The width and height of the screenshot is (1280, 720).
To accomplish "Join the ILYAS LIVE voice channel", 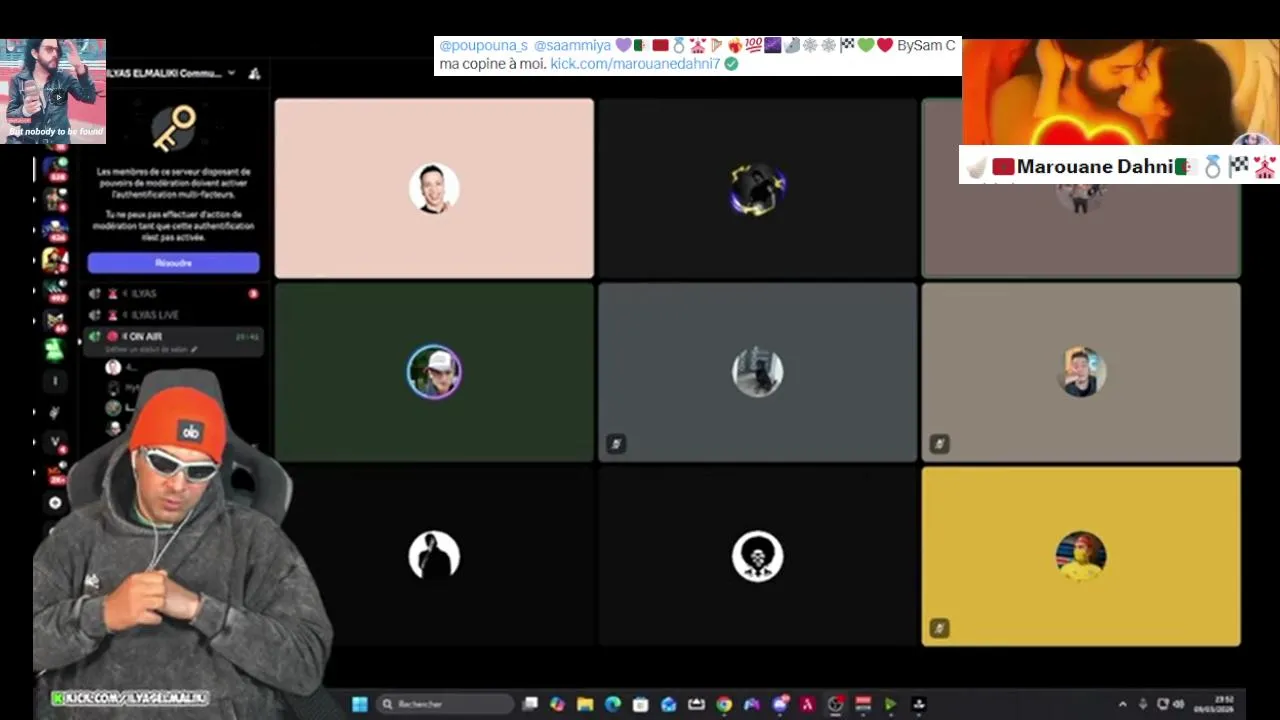I will coord(174,315).
